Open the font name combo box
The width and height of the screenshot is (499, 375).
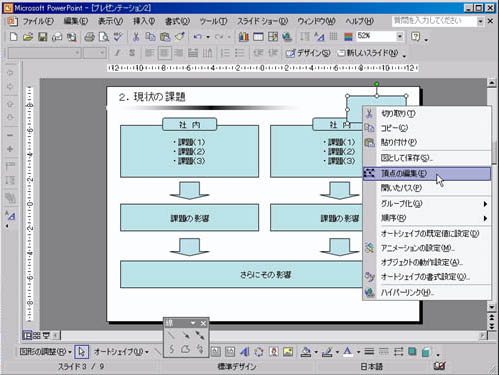coord(44,53)
